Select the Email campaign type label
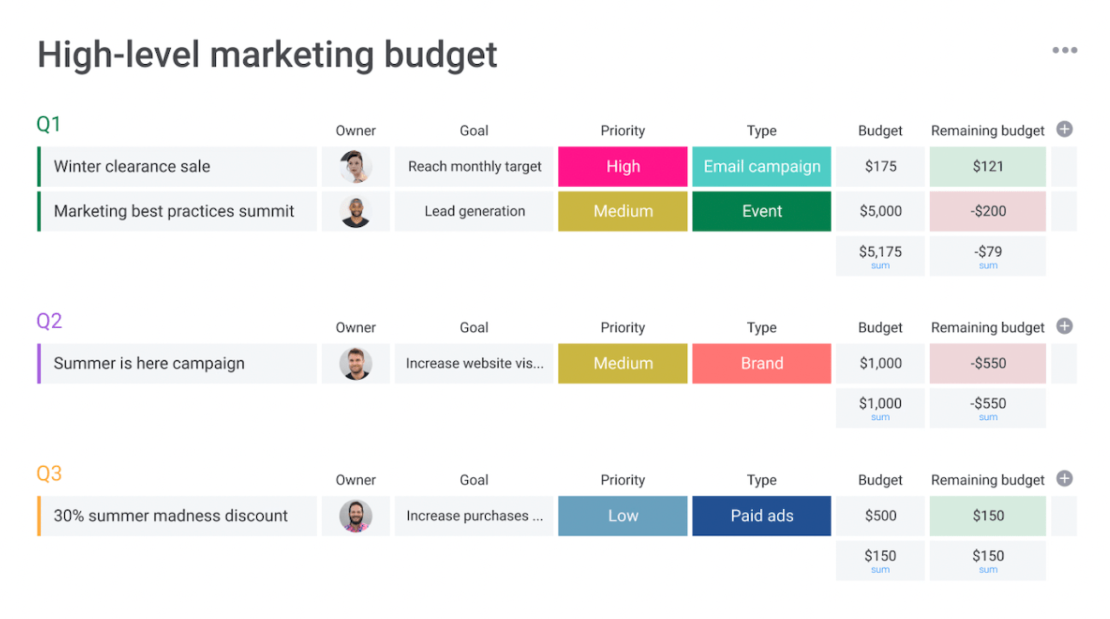Screen dimensions: 1110x619 (x=761, y=166)
